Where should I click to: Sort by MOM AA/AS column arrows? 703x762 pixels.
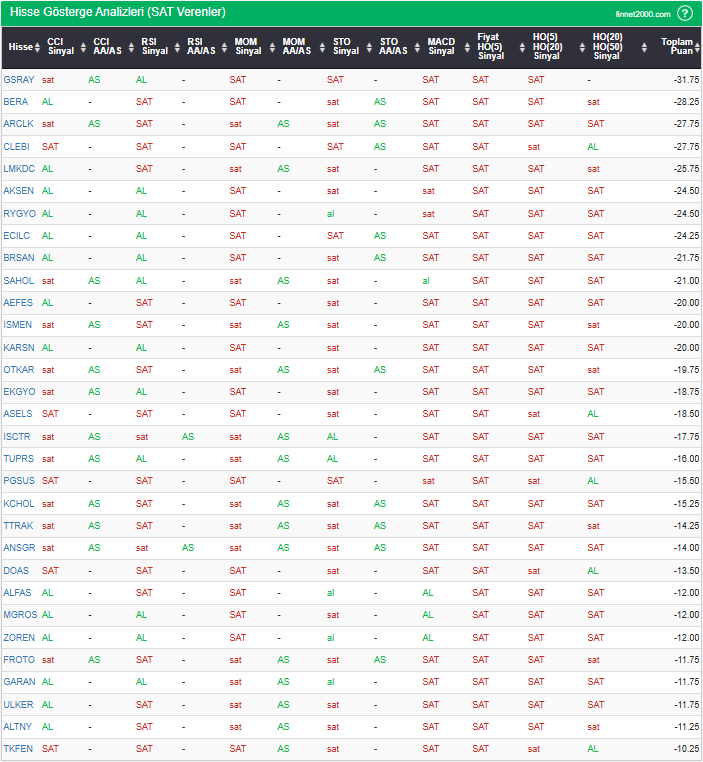tap(322, 47)
